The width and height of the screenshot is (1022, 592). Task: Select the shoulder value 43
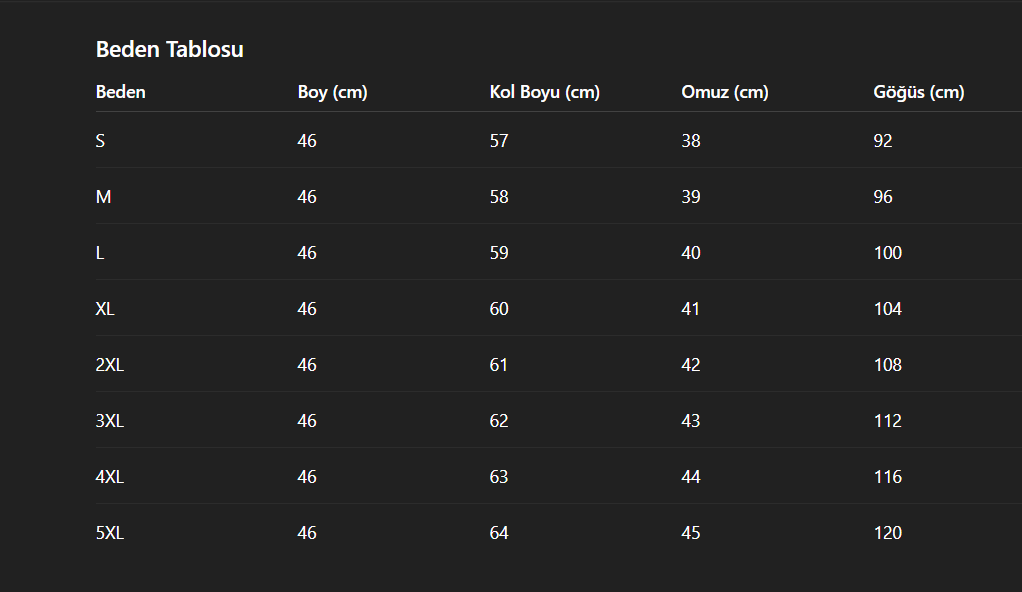tap(691, 421)
